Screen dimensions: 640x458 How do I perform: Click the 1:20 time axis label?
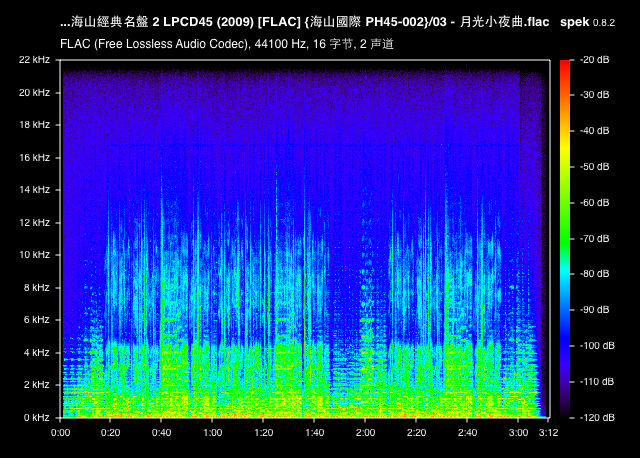tap(264, 433)
